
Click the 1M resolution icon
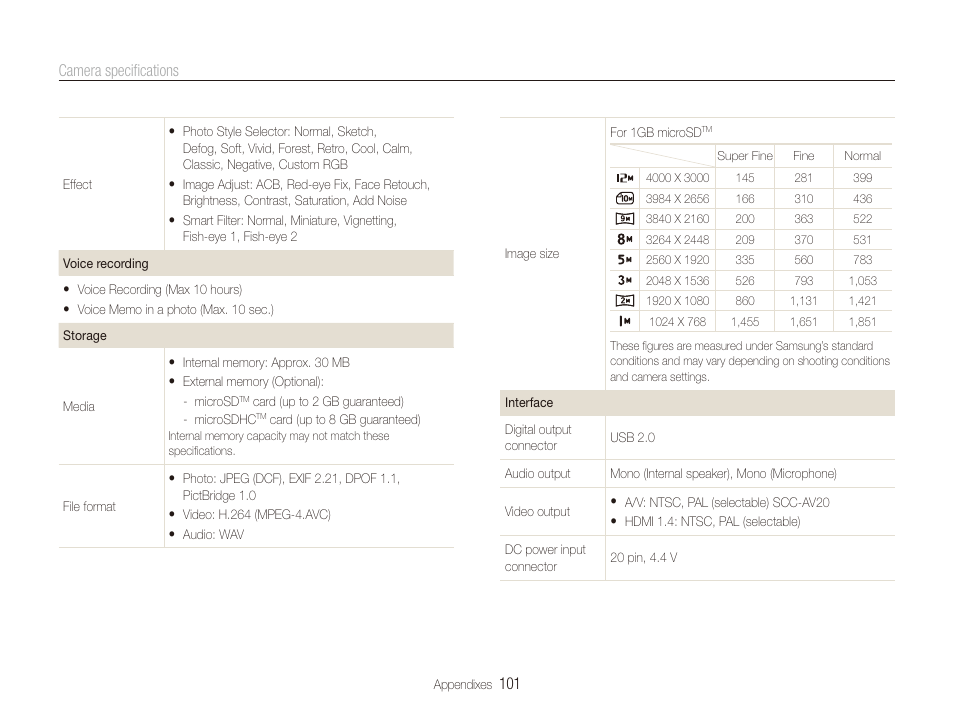[624, 321]
